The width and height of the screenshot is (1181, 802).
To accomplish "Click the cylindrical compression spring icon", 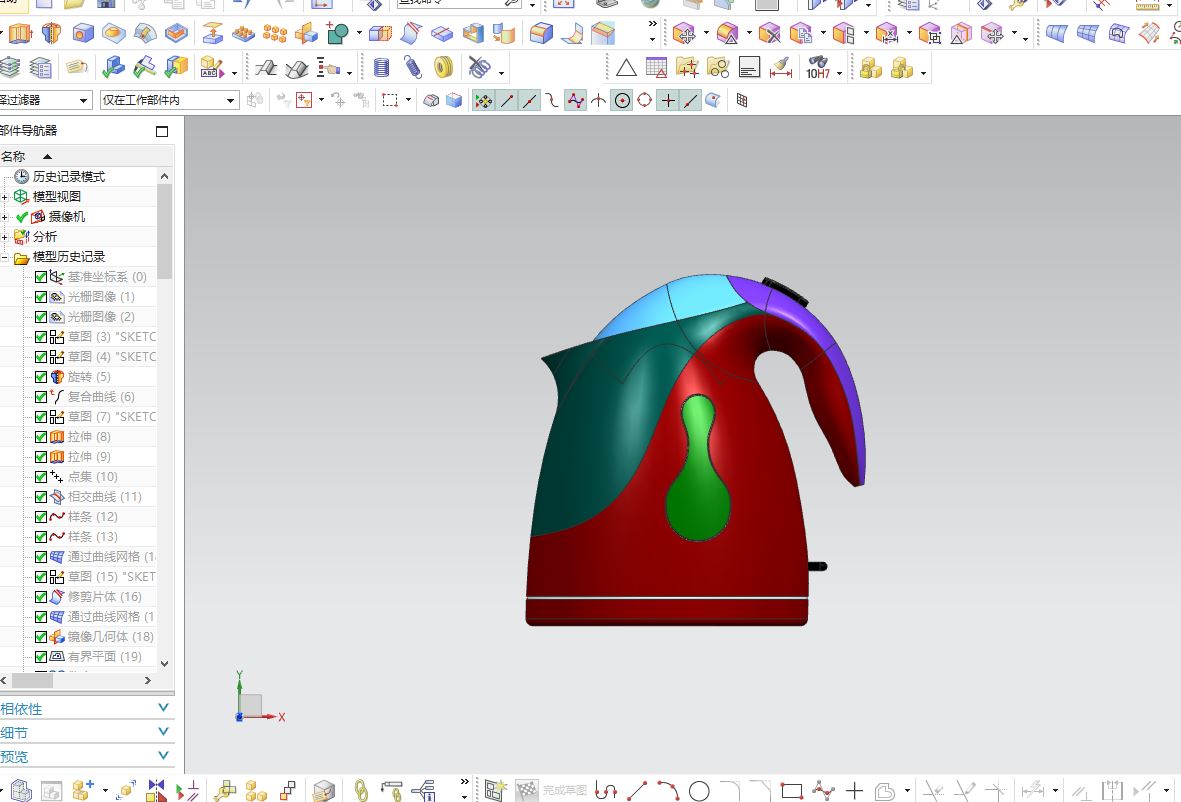I will [382, 69].
